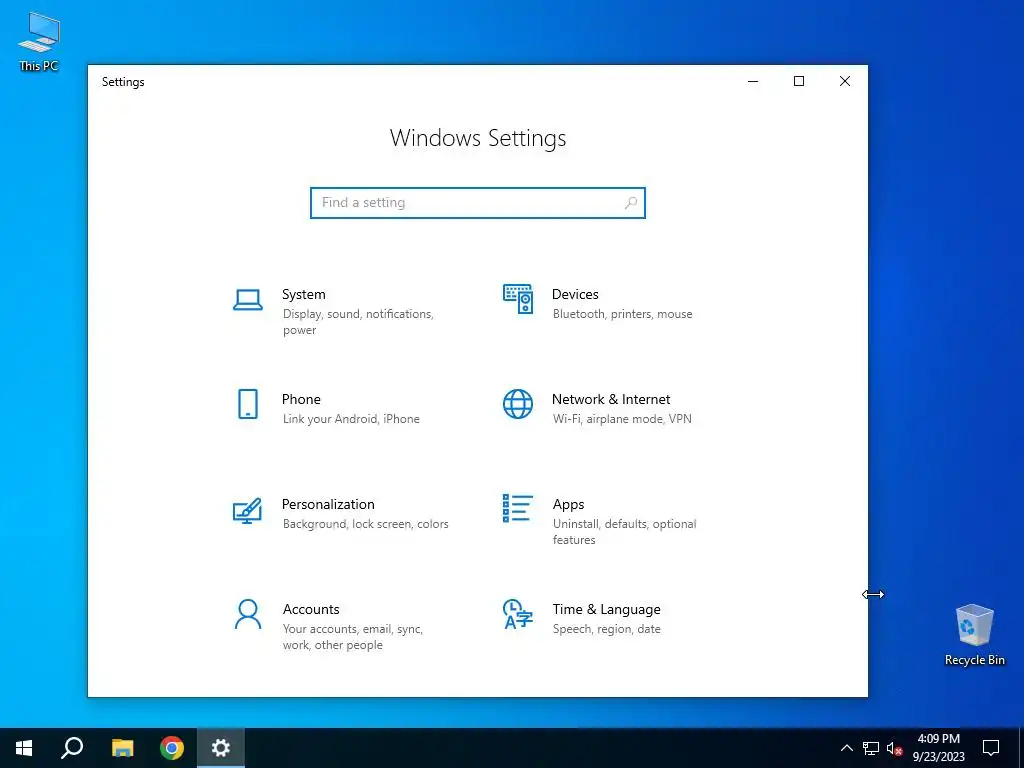Image resolution: width=1024 pixels, height=768 pixels.
Task: Open the Network & Internet globe icon
Action: pyautogui.click(x=518, y=404)
